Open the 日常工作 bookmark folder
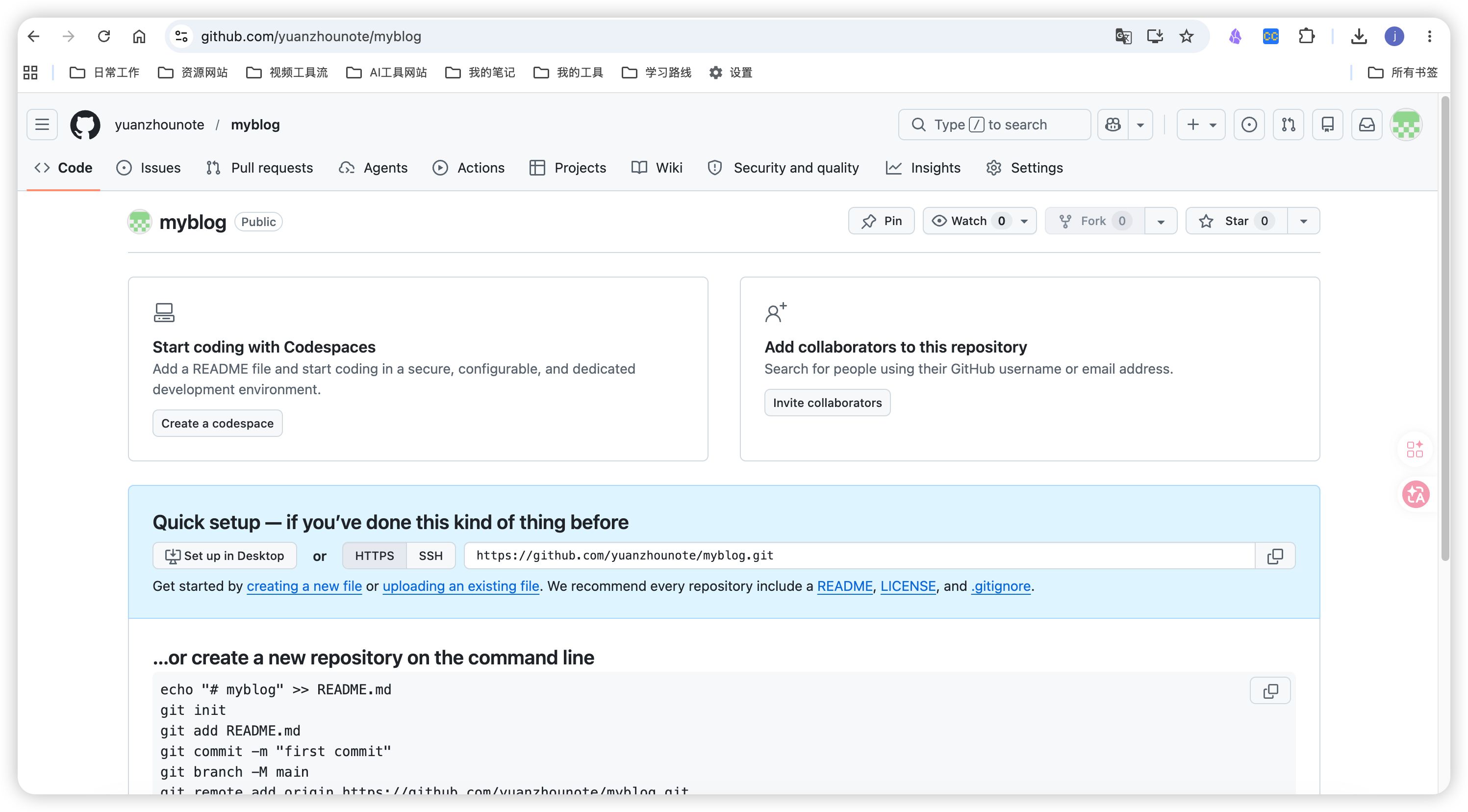The image size is (1468, 812). click(104, 73)
